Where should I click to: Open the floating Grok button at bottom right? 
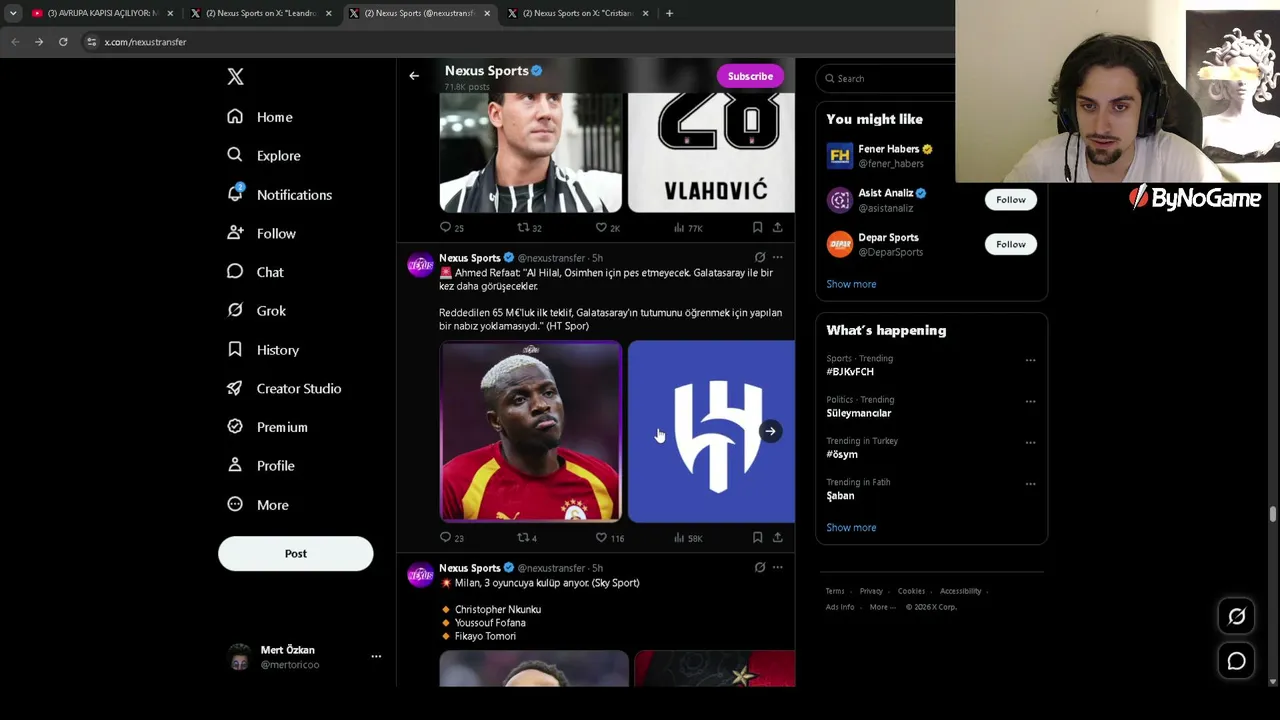1237,617
